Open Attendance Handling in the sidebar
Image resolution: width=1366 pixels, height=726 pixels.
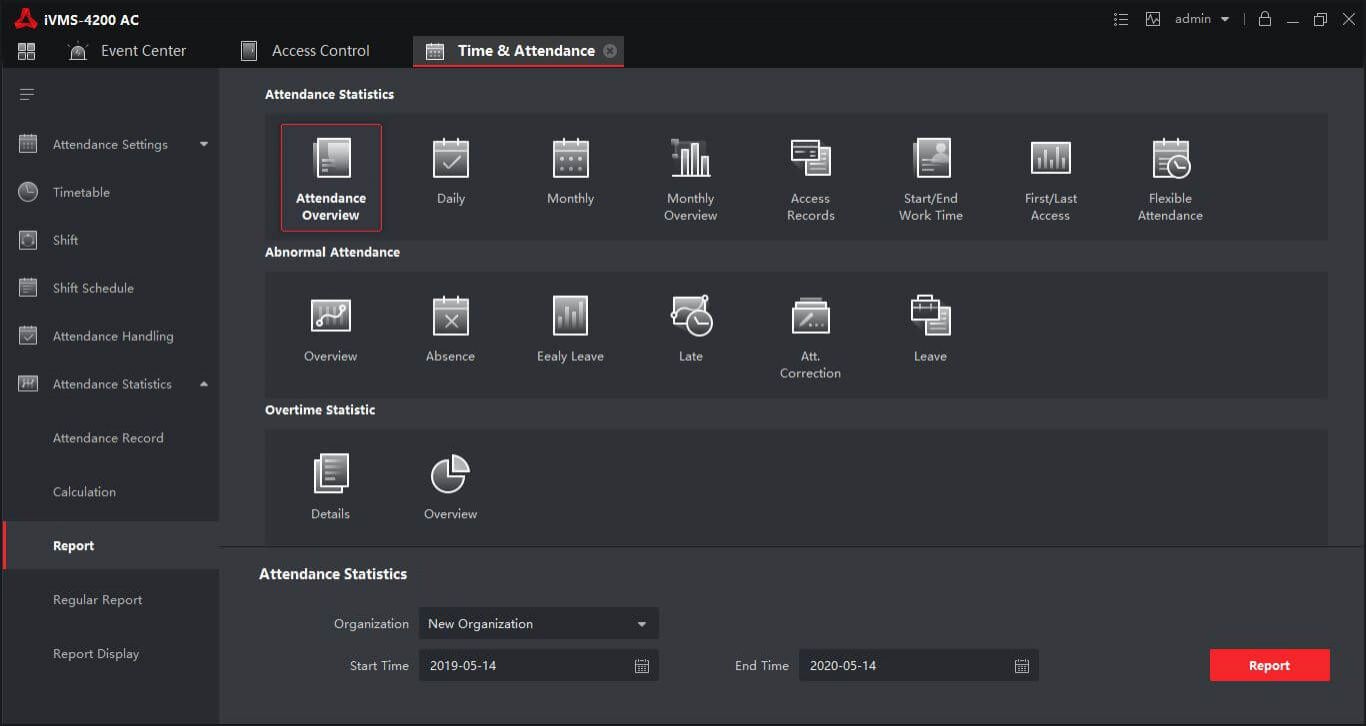pyautogui.click(x=111, y=336)
